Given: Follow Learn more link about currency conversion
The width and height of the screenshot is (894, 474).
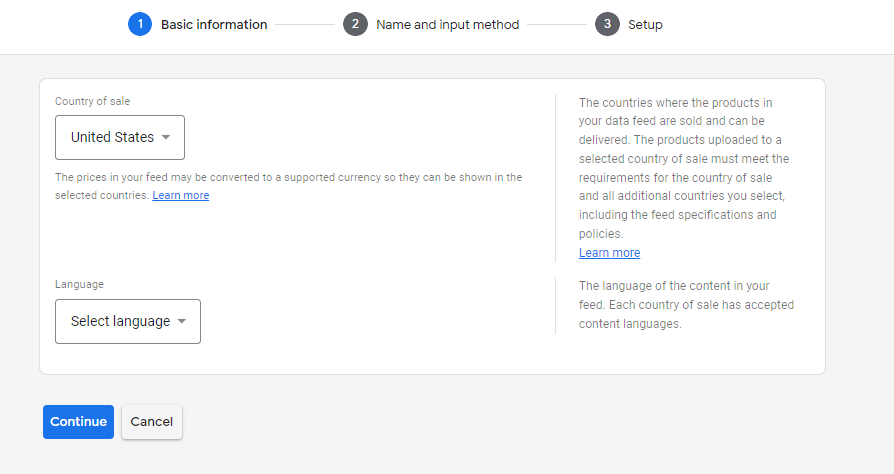Looking at the screenshot, I should 181,195.
